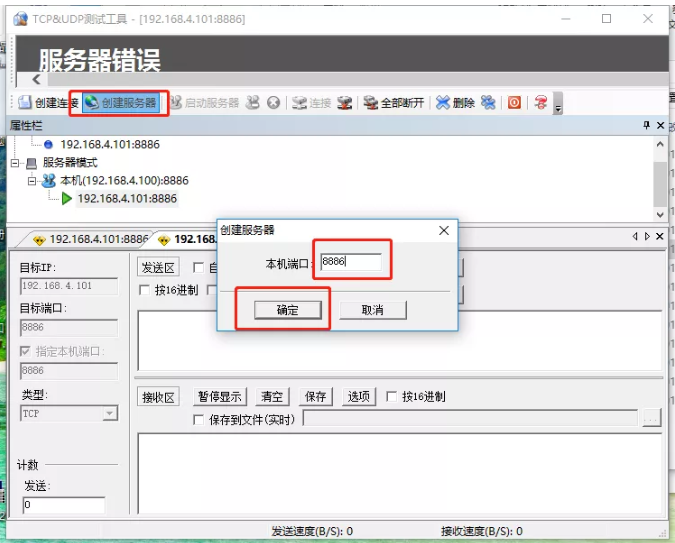Select 192.168.4.101:8886 under 本机 in tree
The image size is (675, 543).
click(126, 198)
